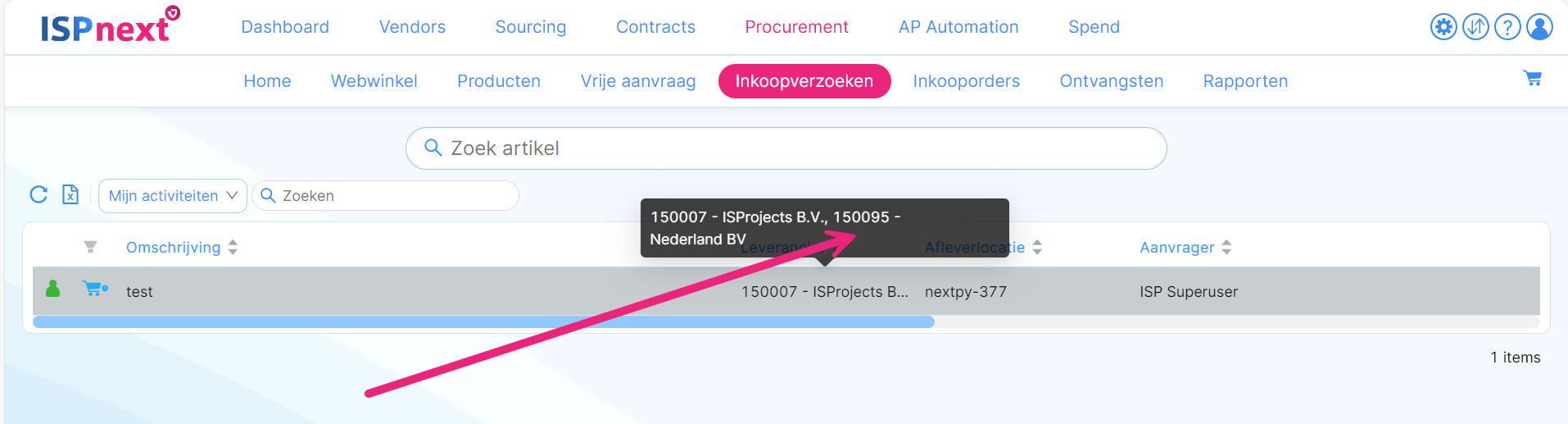Export the list to Excel icon
This screenshot has height=424, width=1568.
click(70, 194)
